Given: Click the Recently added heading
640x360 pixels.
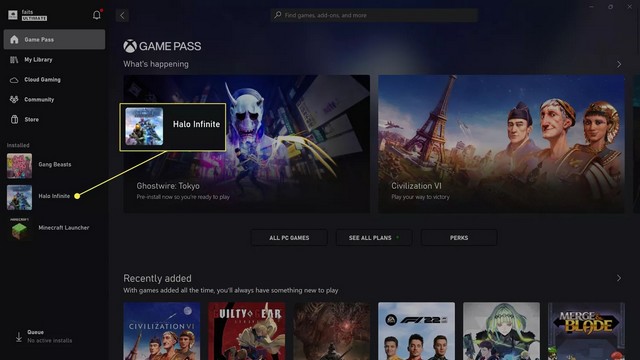Looking at the screenshot, I should click(x=157, y=278).
